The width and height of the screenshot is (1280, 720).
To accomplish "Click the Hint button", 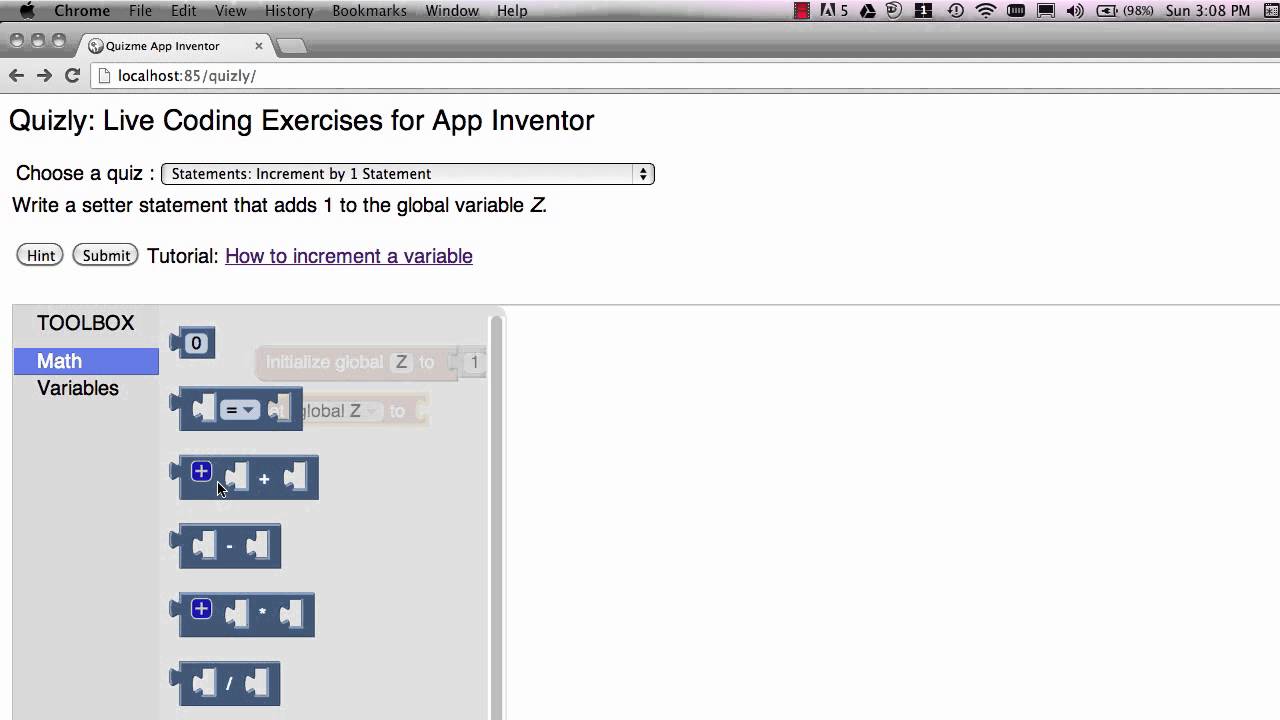I will pyautogui.click(x=40, y=255).
